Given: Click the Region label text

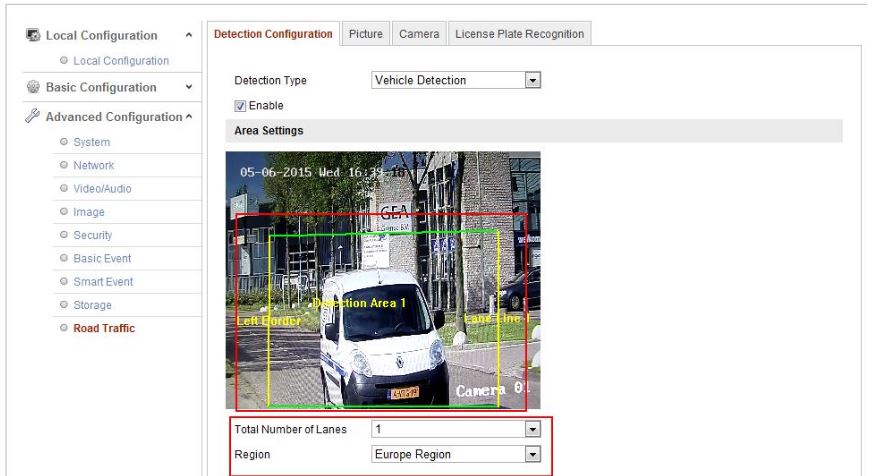Looking at the screenshot, I should pyautogui.click(x=252, y=454).
